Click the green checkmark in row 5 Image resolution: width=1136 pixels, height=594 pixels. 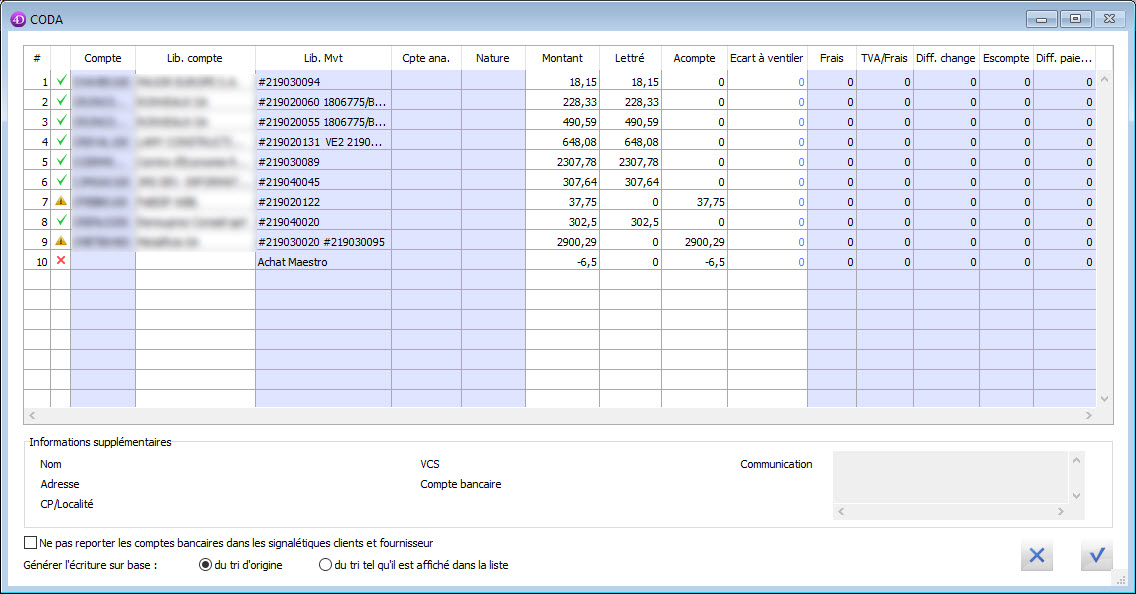(60, 161)
